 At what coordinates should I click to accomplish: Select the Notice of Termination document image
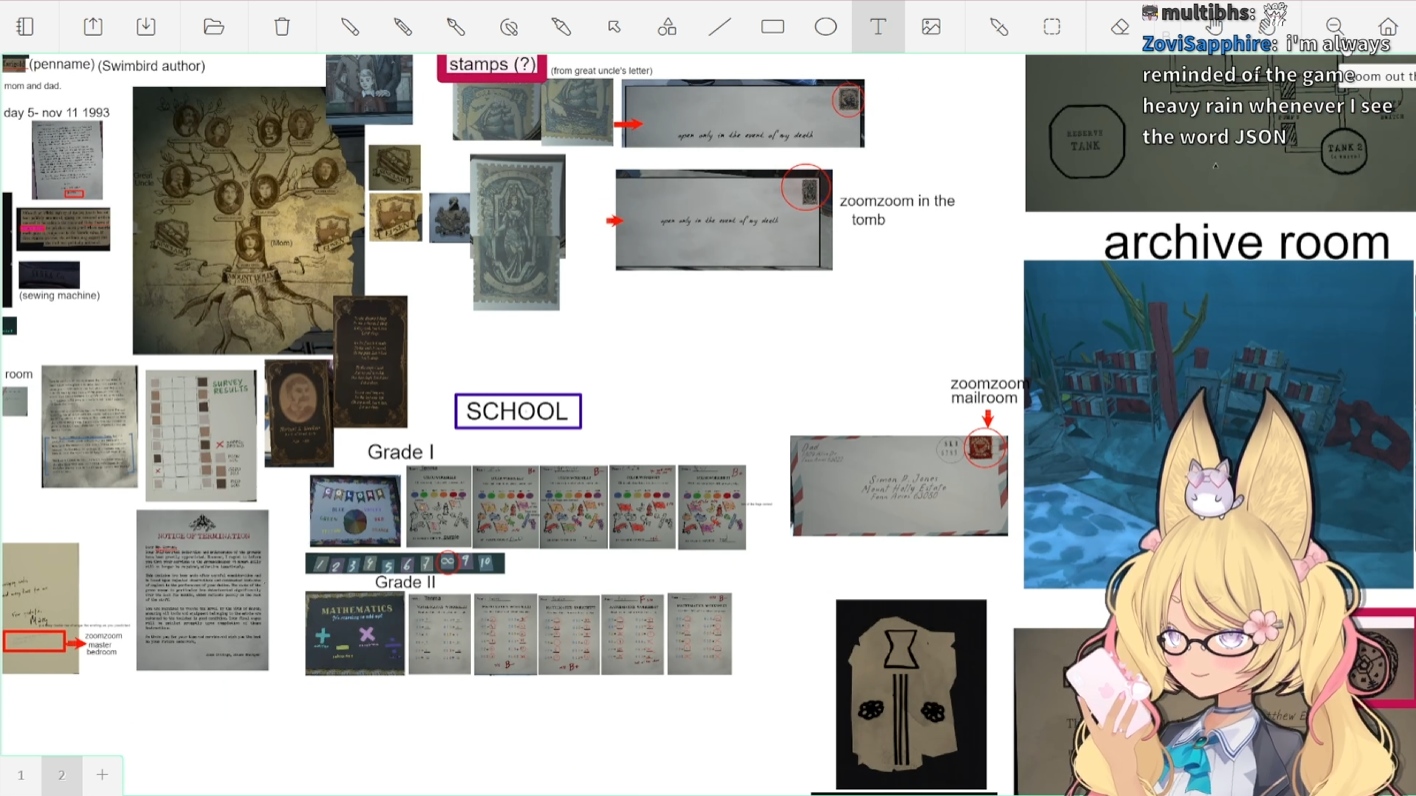[x=202, y=590]
